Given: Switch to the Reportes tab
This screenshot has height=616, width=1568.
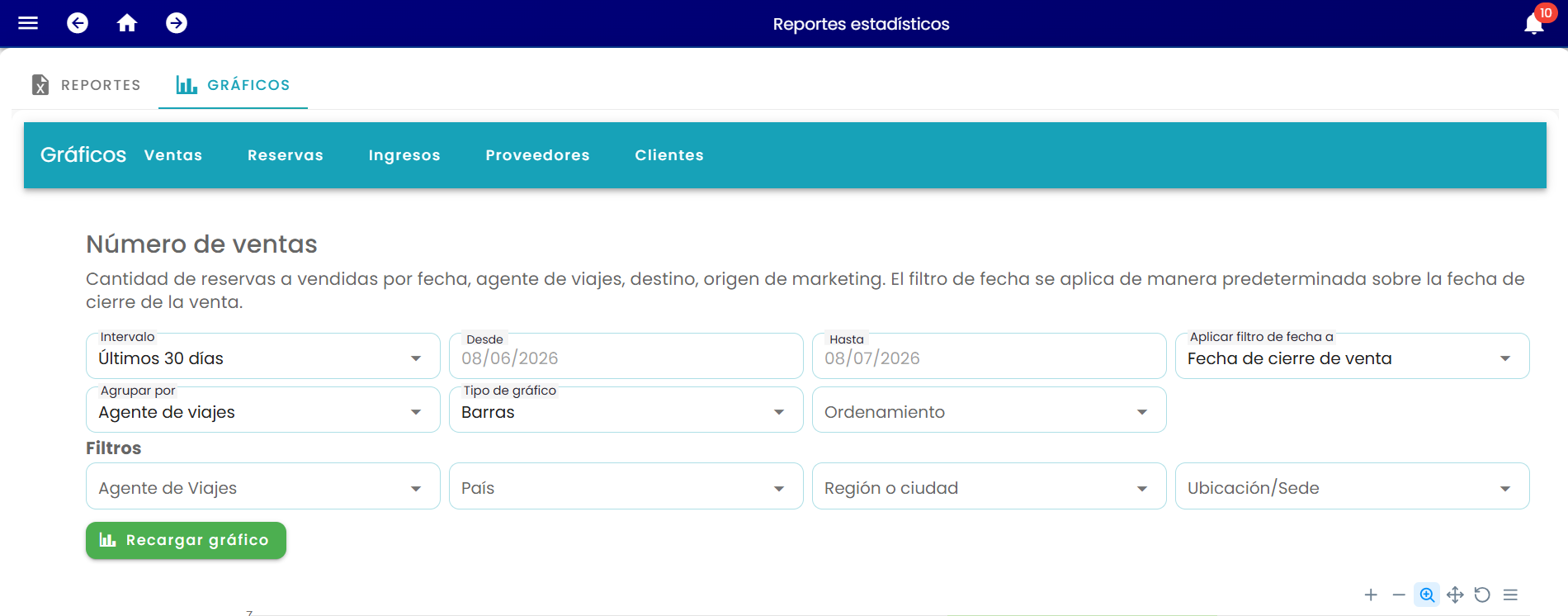Looking at the screenshot, I should [x=86, y=85].
